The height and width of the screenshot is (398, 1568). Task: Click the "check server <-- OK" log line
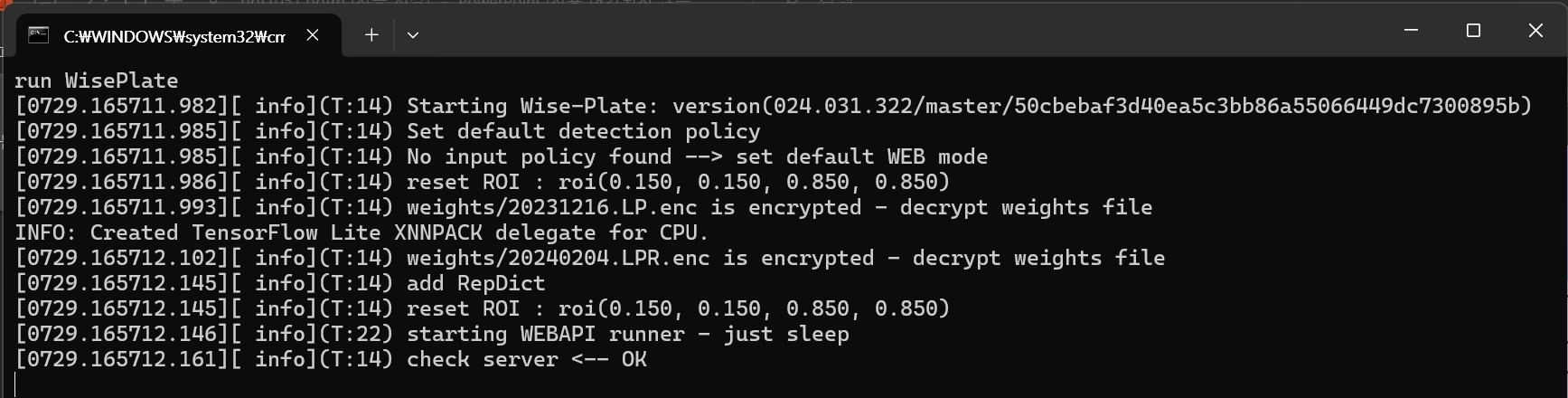[x=331, y=359]
